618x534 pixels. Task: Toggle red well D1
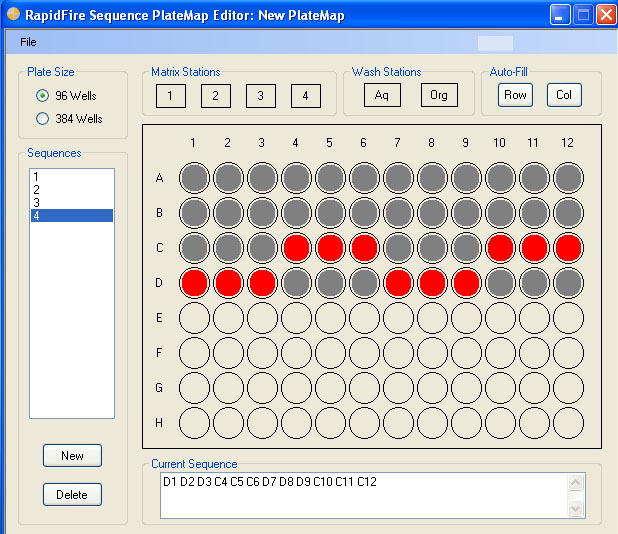coord(194,283)
